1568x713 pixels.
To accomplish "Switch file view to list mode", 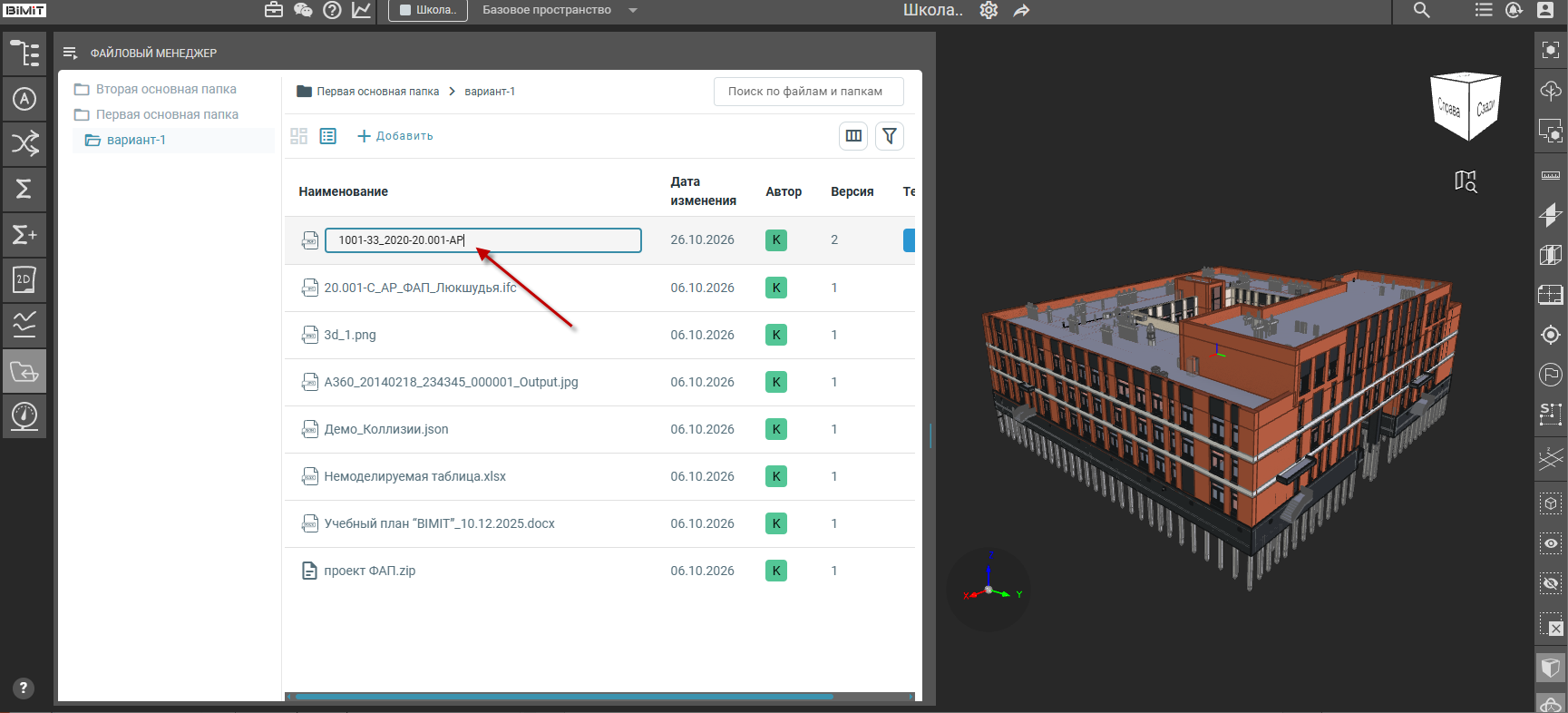I will tap(328, 136).
